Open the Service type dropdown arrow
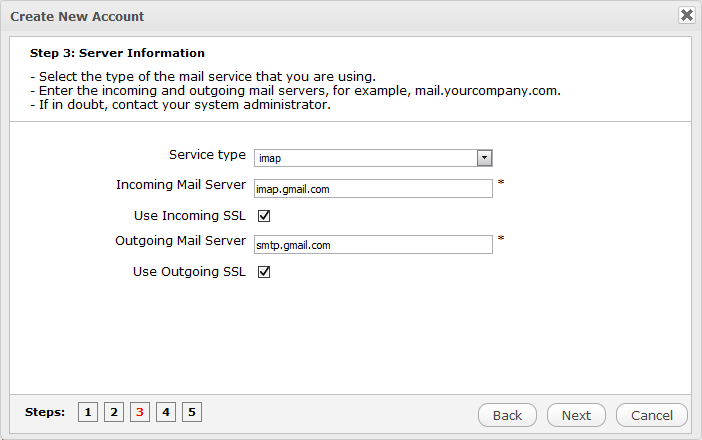702x440 pixels. tap(484, 158)
